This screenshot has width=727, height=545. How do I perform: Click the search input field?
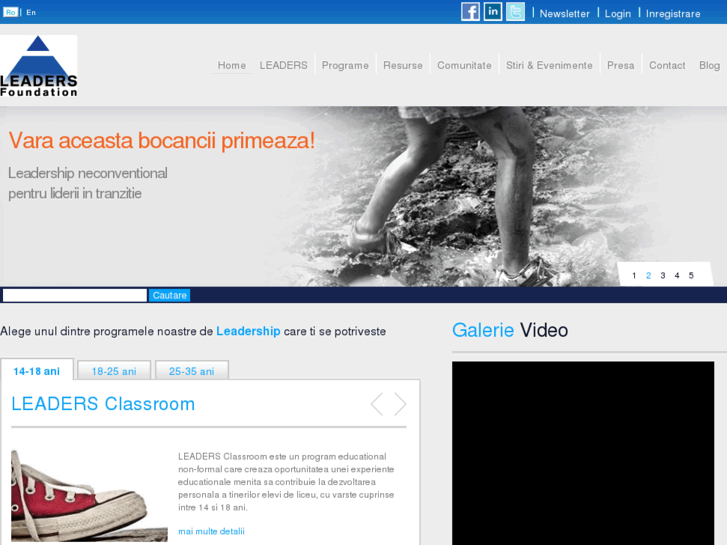coord(75,295)
